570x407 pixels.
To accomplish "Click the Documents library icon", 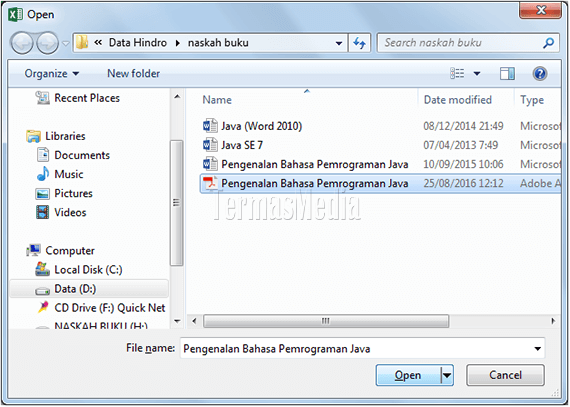I will point(43,155).
